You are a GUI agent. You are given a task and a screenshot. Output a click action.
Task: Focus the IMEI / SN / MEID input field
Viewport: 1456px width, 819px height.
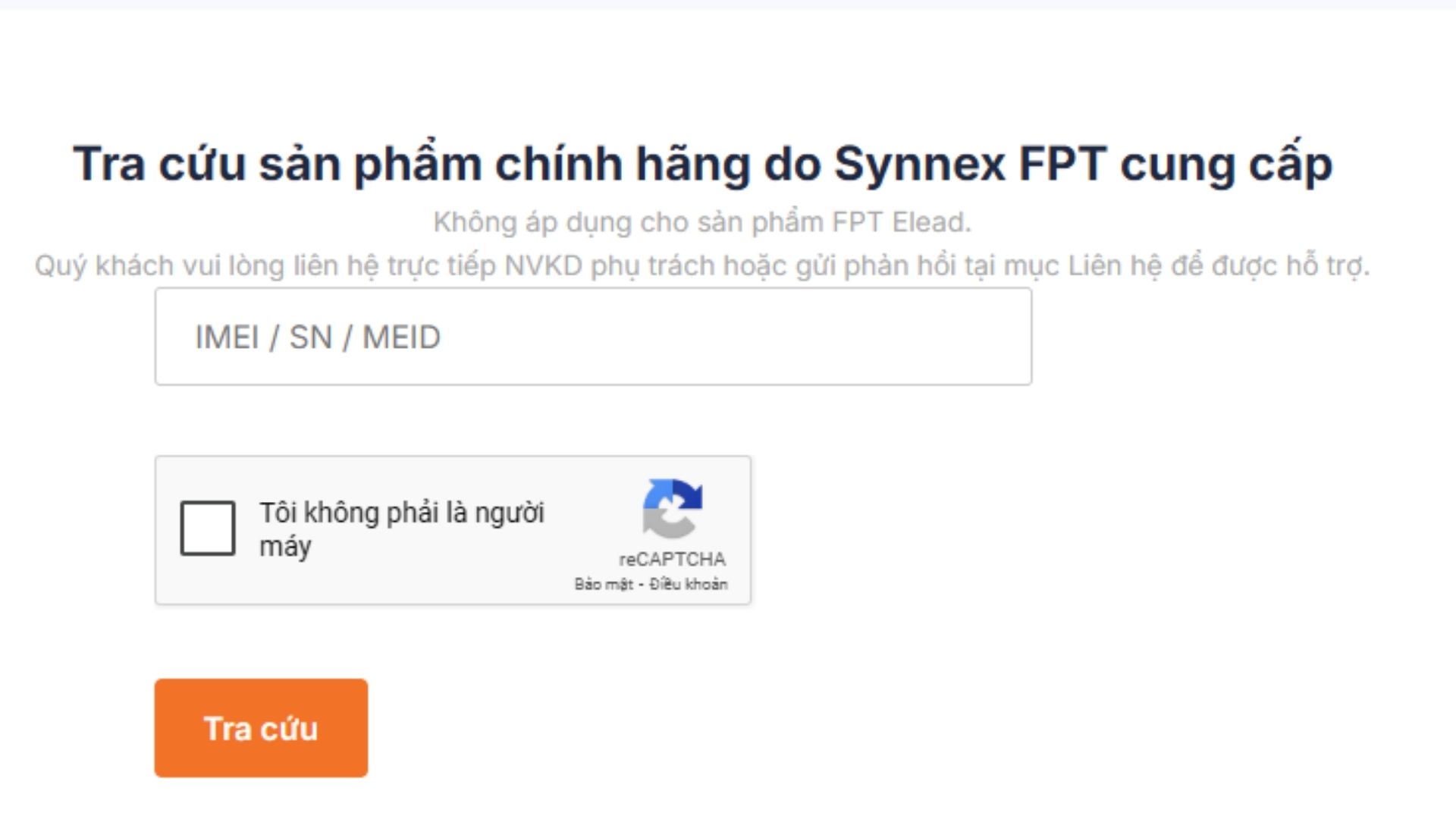click(593, 337)
